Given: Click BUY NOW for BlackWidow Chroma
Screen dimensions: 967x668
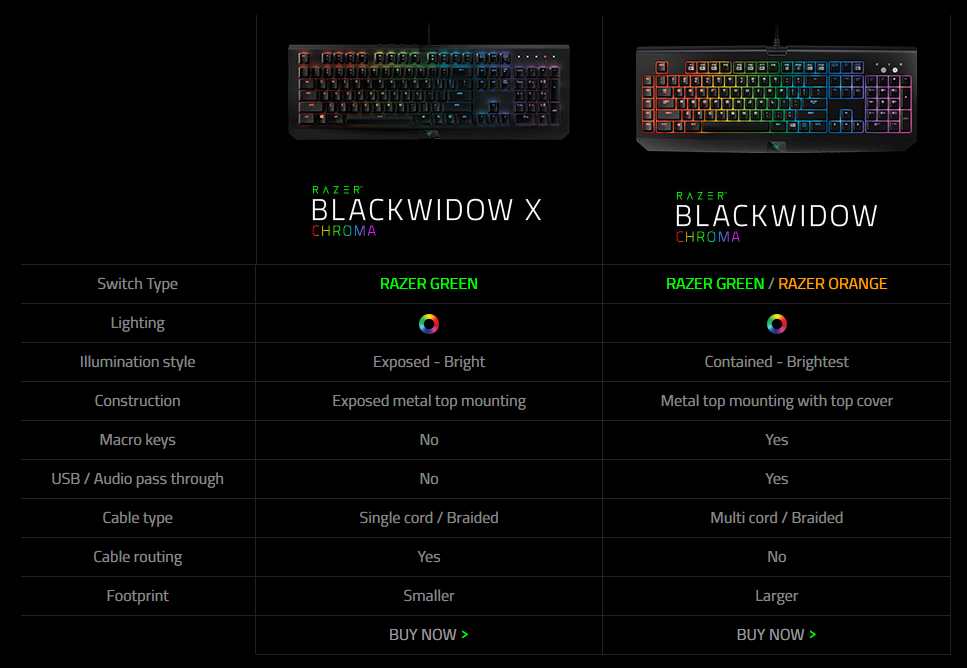Looking at the screenshot, I should pos(770,635).
